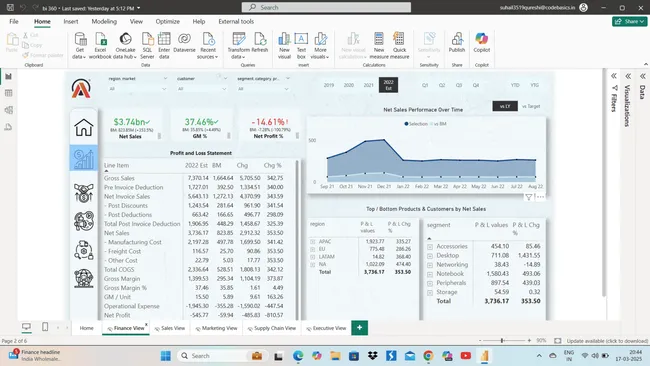Click the Share button
The height and width of the screenshot is (366, 650).
click(x=629, y=22)
